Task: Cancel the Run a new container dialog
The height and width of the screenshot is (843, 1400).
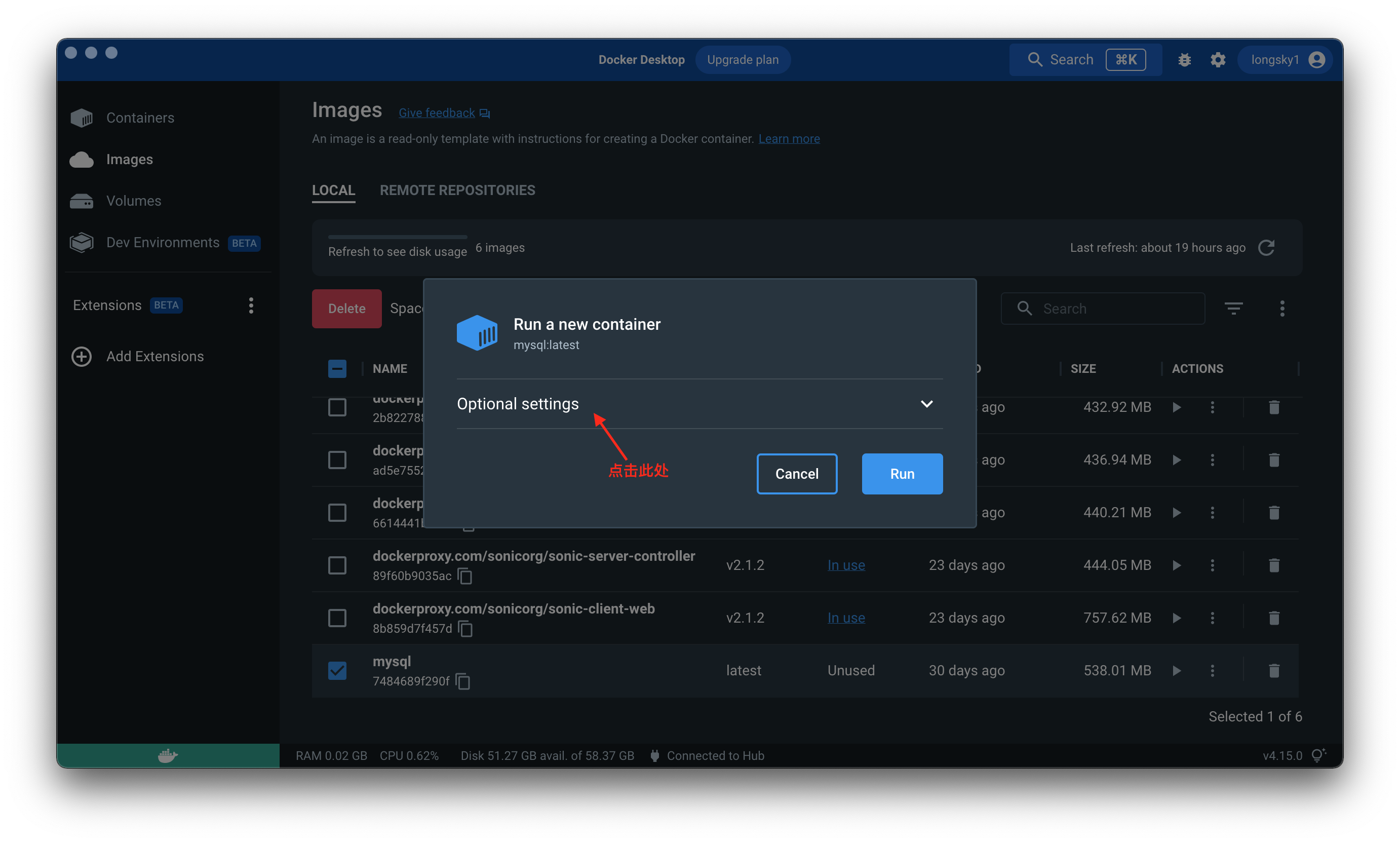Action: (796, 474)
